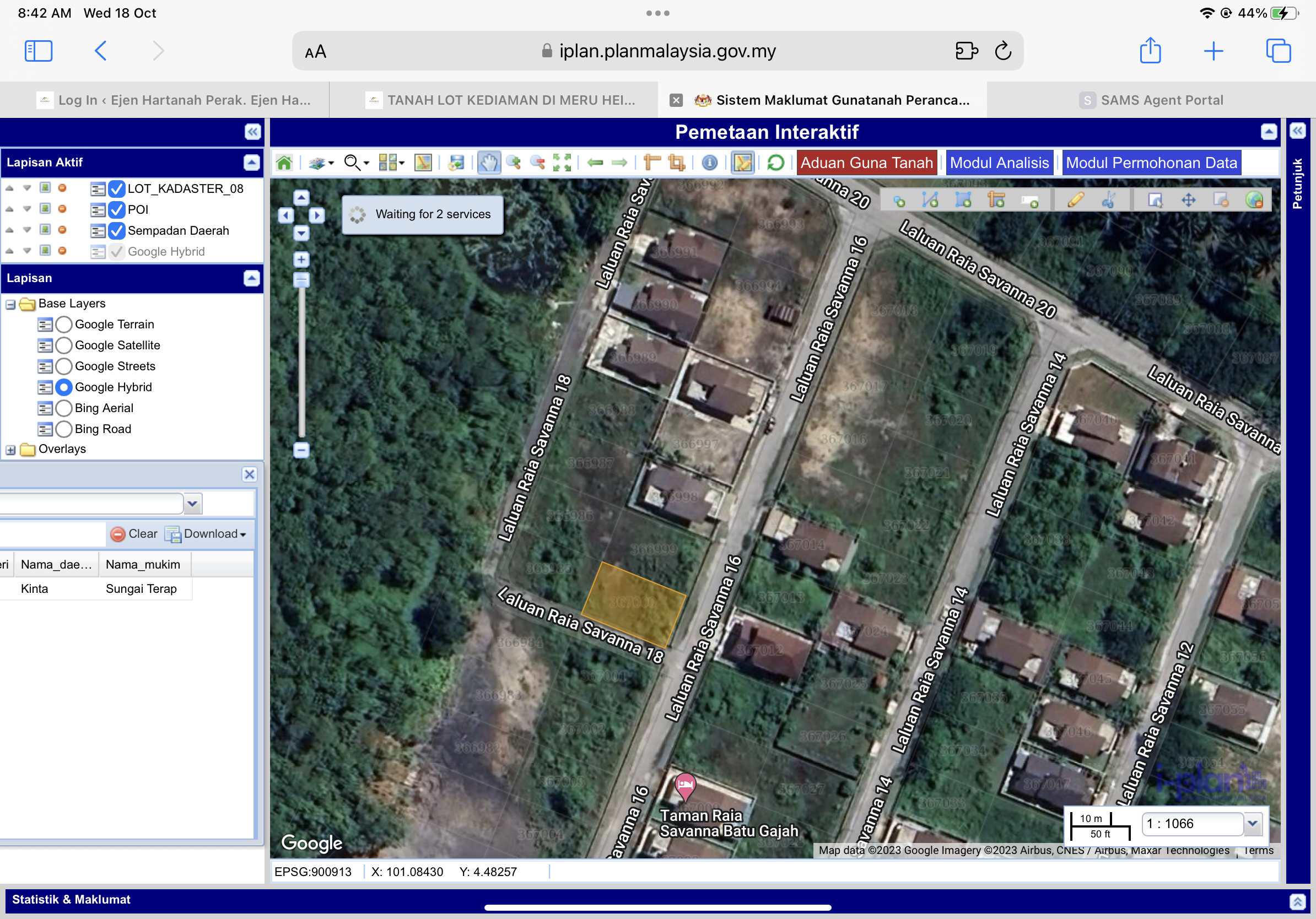Click the green Refresh map icon
This screenshot has width=1316, height=919.
[x=775, y=163]
